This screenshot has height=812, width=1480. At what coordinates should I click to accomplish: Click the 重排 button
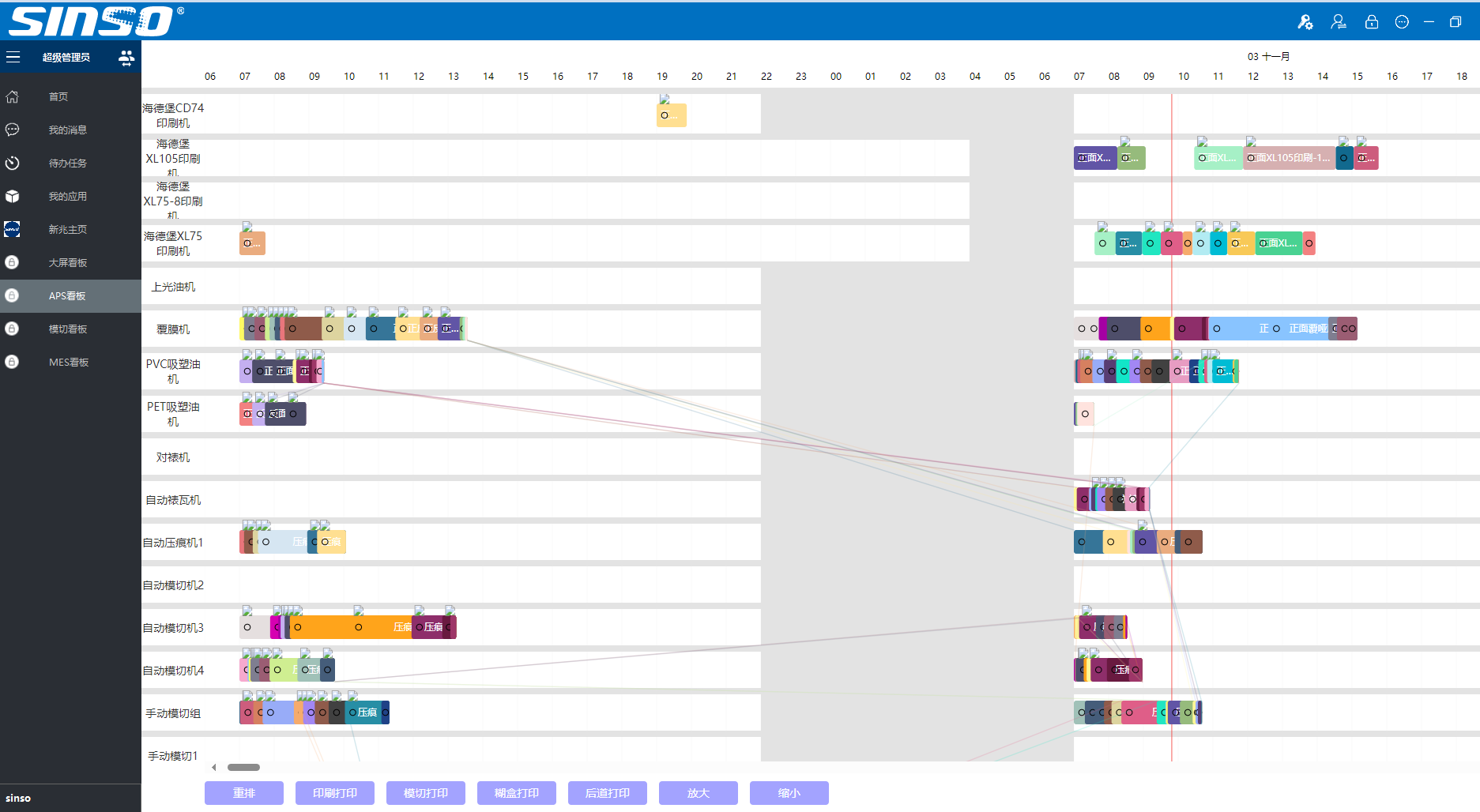coord(244,793)
